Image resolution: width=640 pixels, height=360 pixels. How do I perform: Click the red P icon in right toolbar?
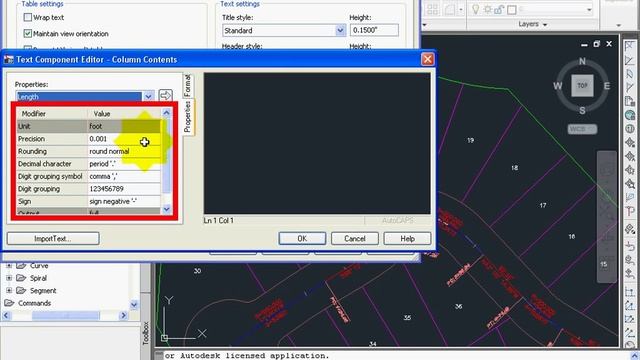pyautogui.click(x=630, y=211)
